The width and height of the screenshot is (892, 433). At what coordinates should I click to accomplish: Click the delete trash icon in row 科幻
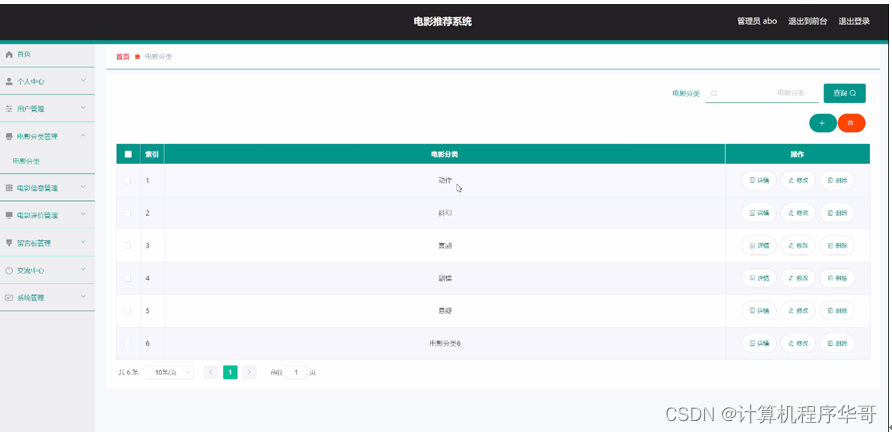click(830, 213)
